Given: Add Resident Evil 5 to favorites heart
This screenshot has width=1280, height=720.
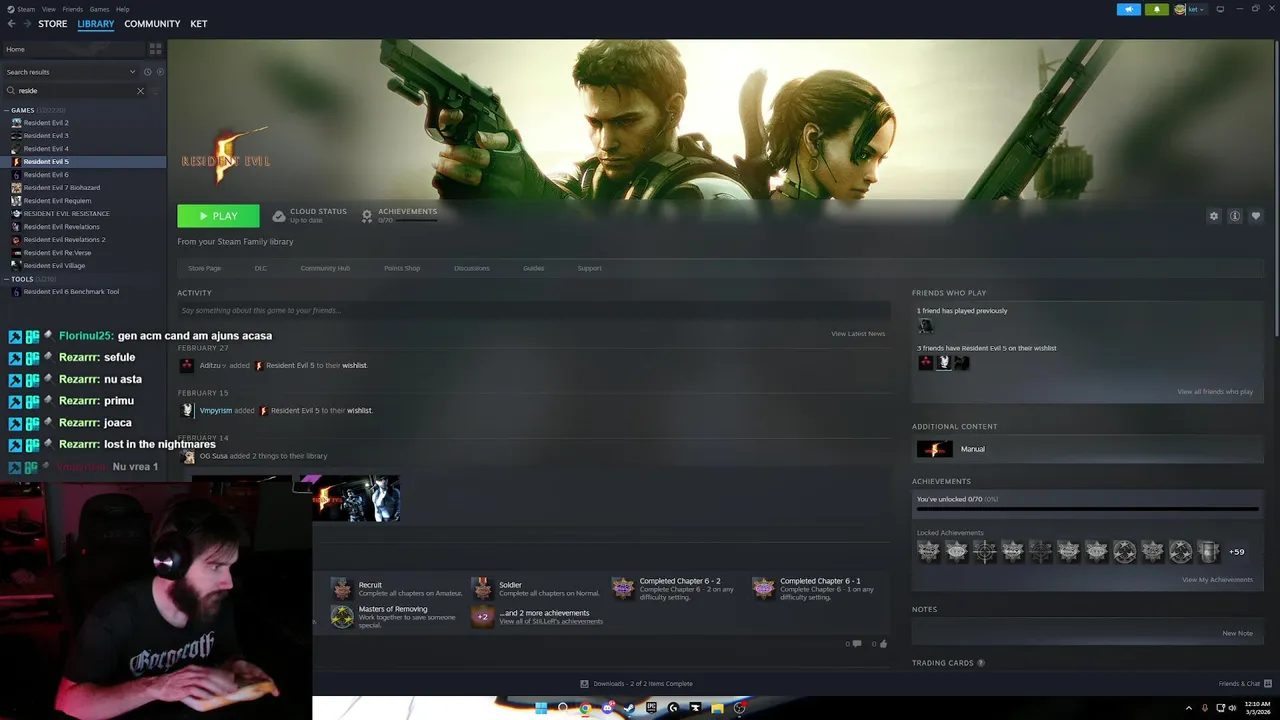Looking at the screenshot, I should coord(1256,216).
